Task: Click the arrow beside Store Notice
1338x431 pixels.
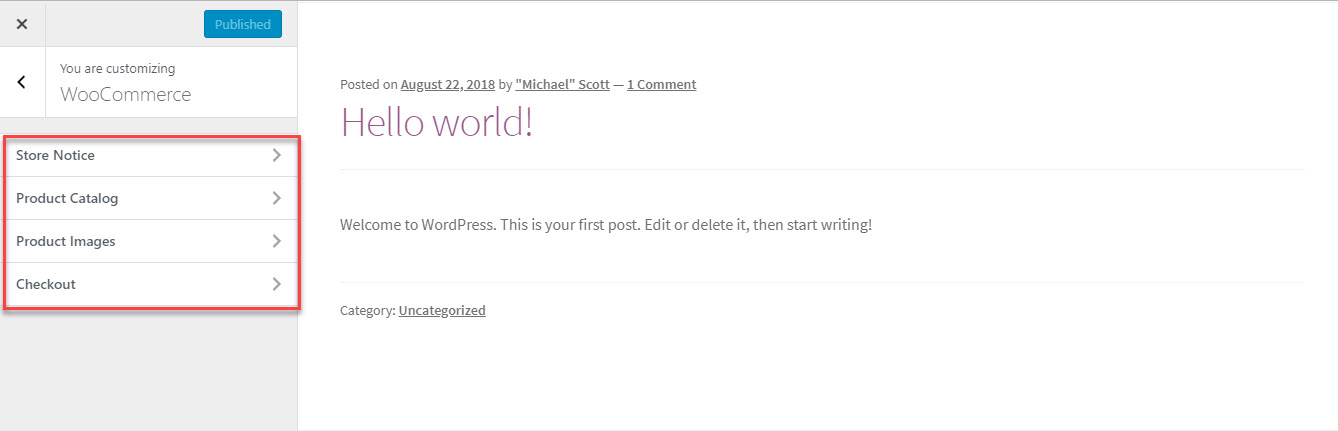Action: [277, 155]
